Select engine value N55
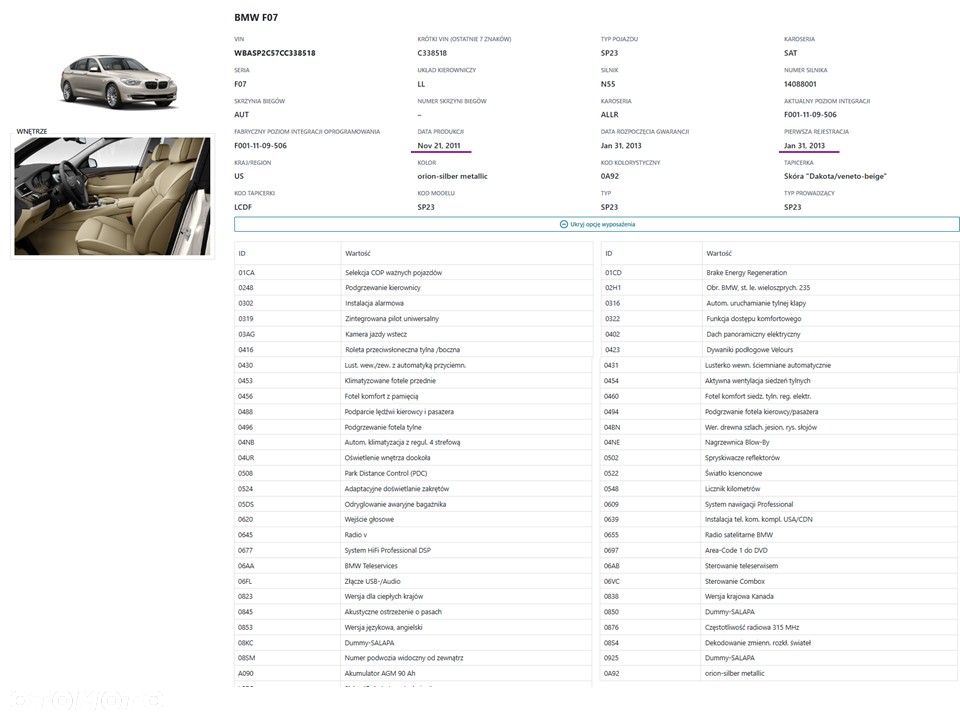The height and width of the screenshot is (720, 960). [x=608, y=84]
